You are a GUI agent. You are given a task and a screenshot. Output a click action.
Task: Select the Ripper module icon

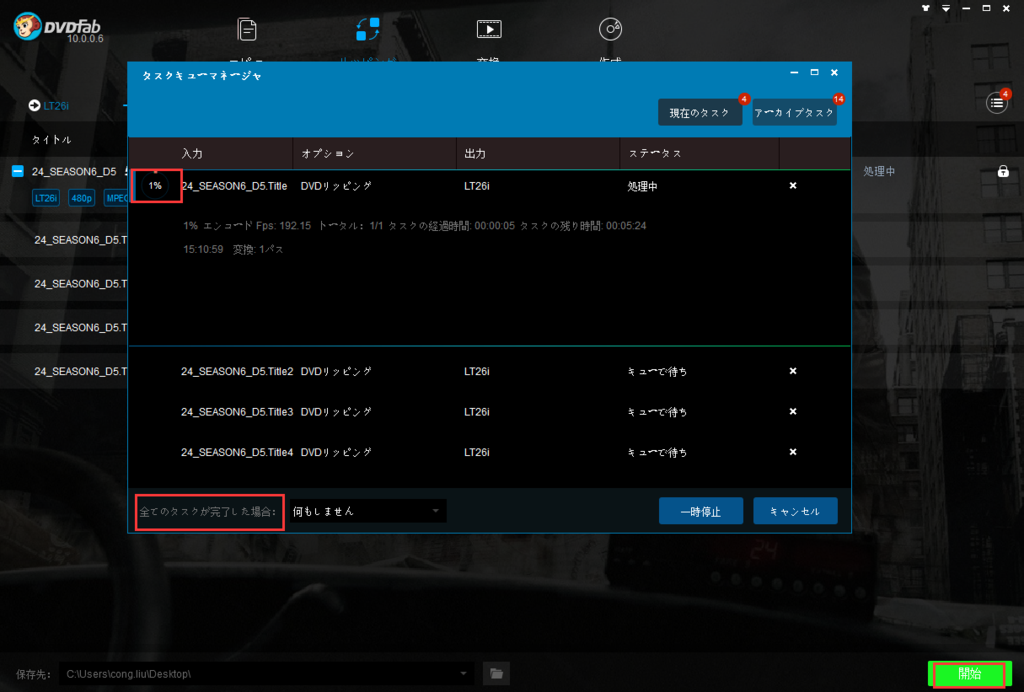point(368,29)
